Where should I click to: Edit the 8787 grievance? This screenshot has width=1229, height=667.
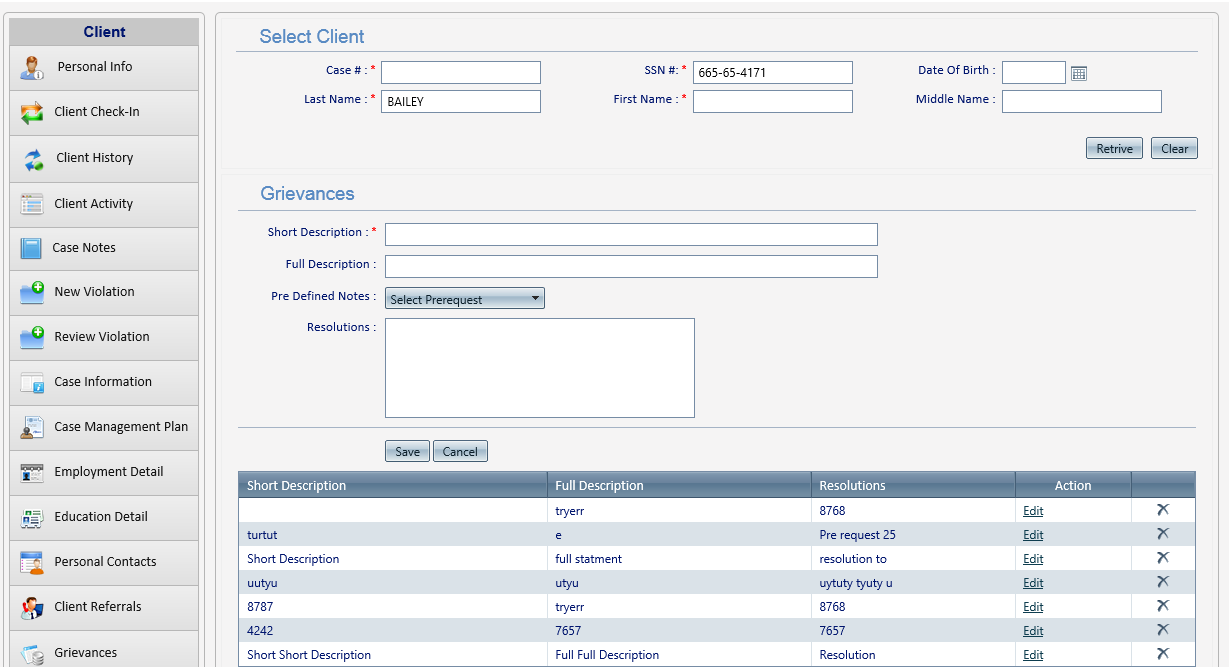click(x=1033, y=607)
